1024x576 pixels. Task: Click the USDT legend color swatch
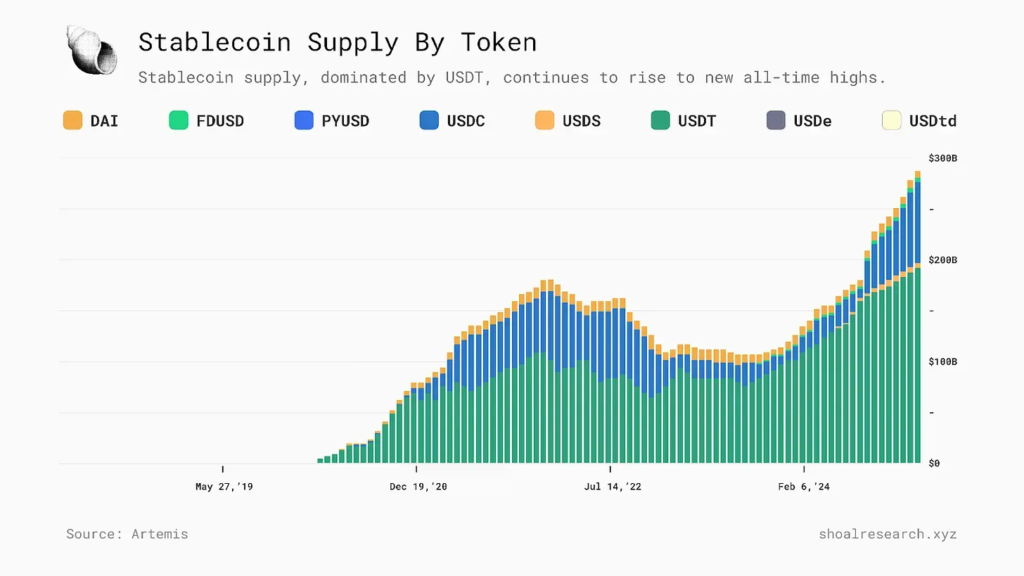click(x=660, y=120)
